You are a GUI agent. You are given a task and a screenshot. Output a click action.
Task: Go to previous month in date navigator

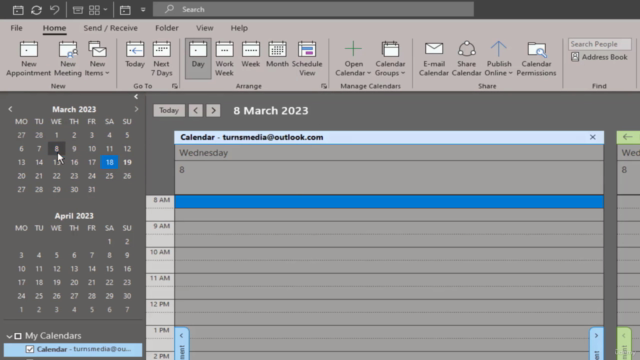(10, 109)
